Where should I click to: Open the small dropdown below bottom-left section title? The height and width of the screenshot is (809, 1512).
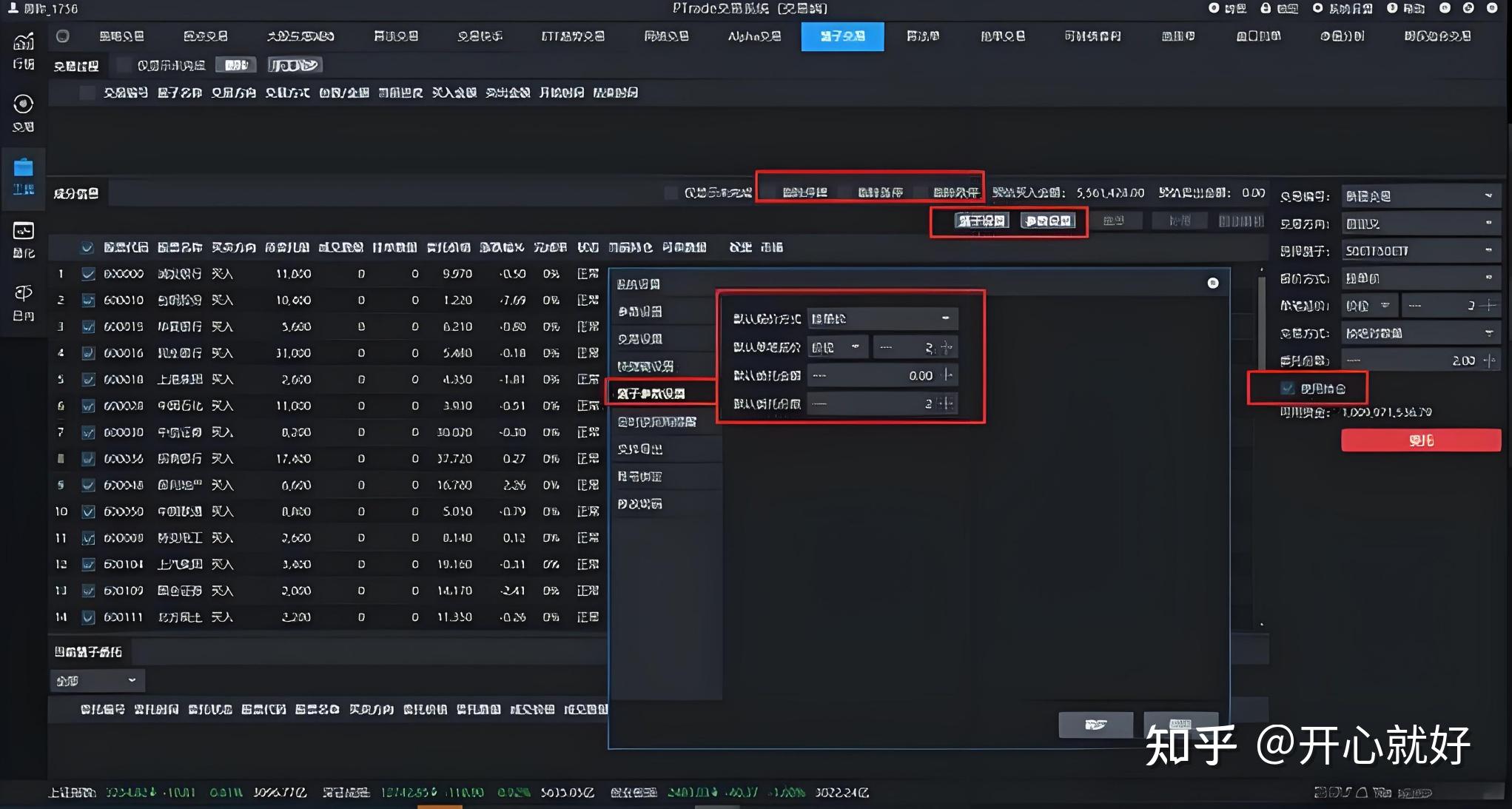click(x=97, y=680)
